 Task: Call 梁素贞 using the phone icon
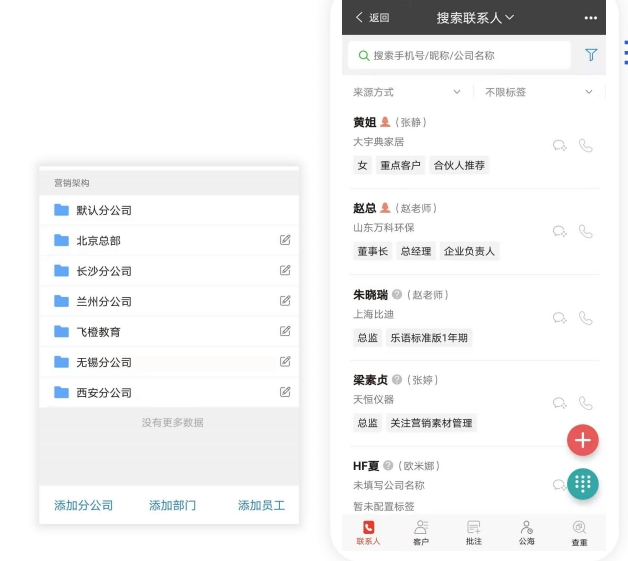click(586, 403)
